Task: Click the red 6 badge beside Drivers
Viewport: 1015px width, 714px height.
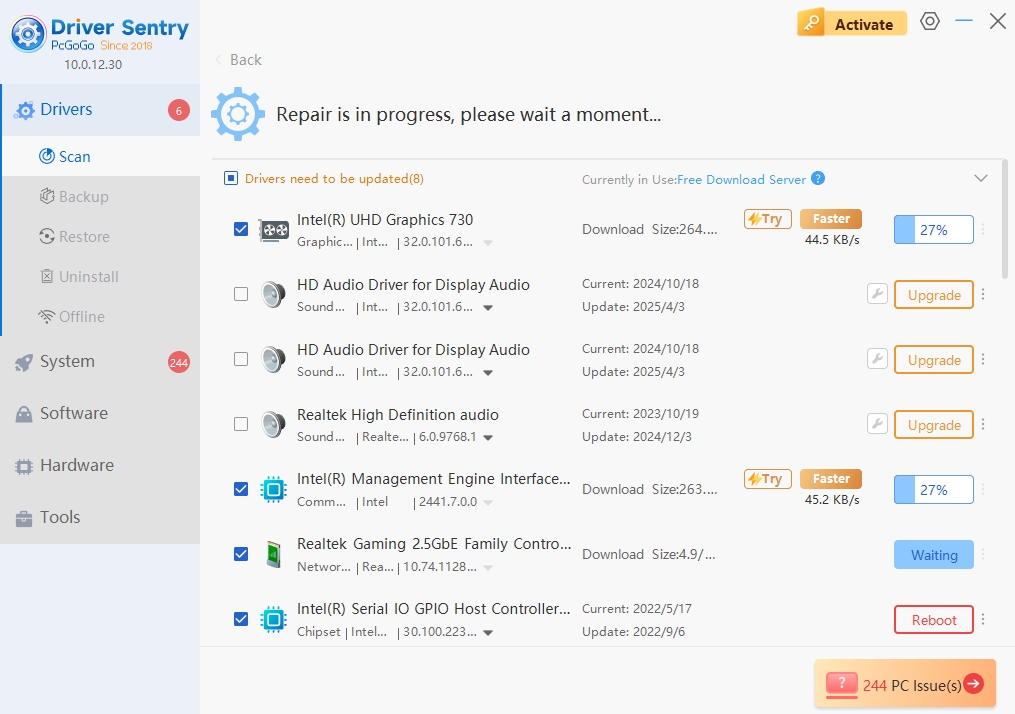Action: pos(179,110)
